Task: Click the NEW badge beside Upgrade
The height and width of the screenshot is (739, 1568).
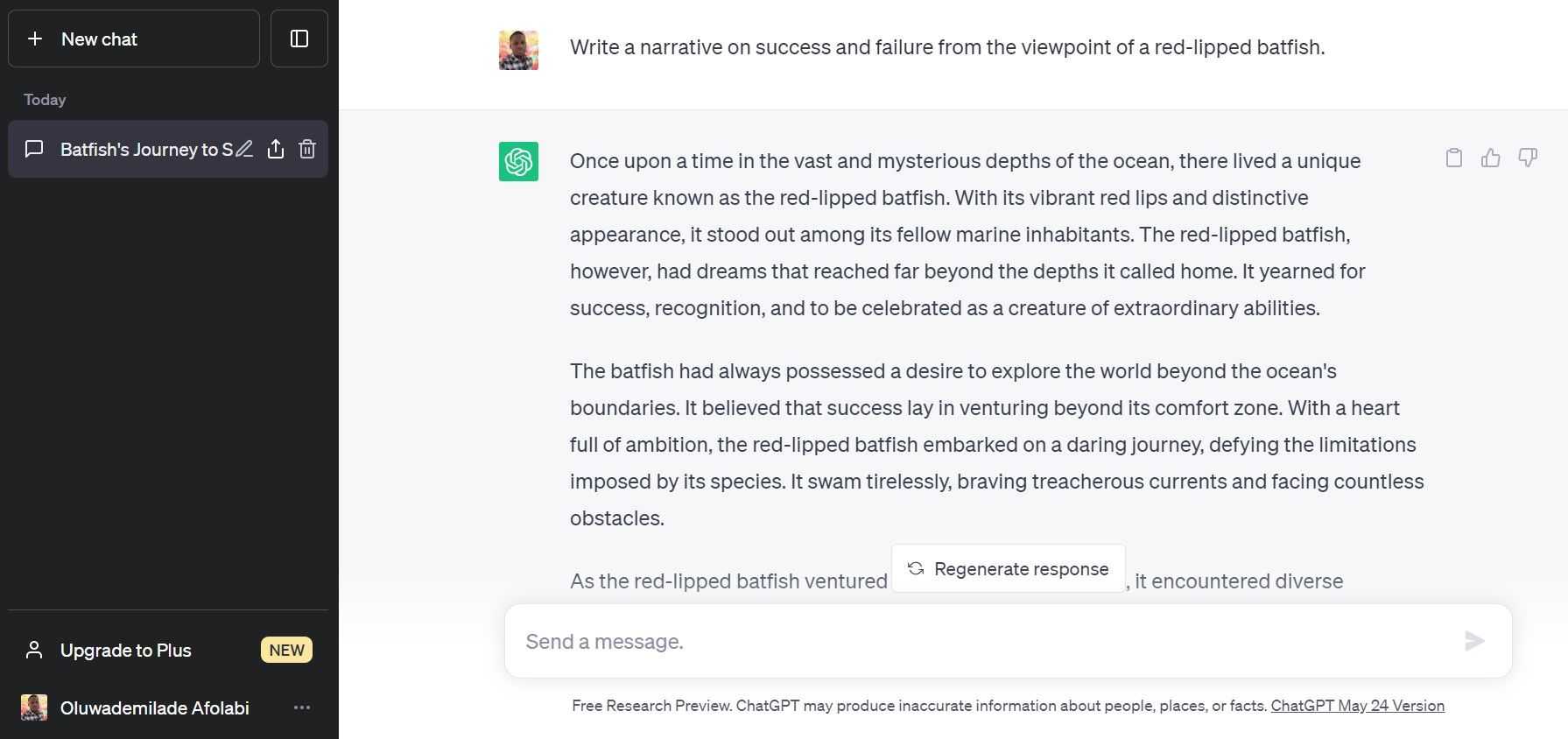Action: (x=286, y=650)
